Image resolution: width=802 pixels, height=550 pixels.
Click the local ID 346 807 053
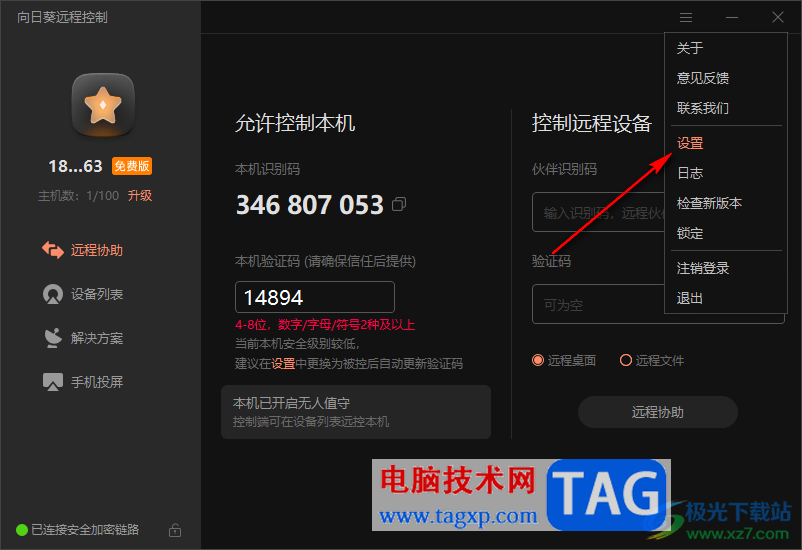pos(309,205)
